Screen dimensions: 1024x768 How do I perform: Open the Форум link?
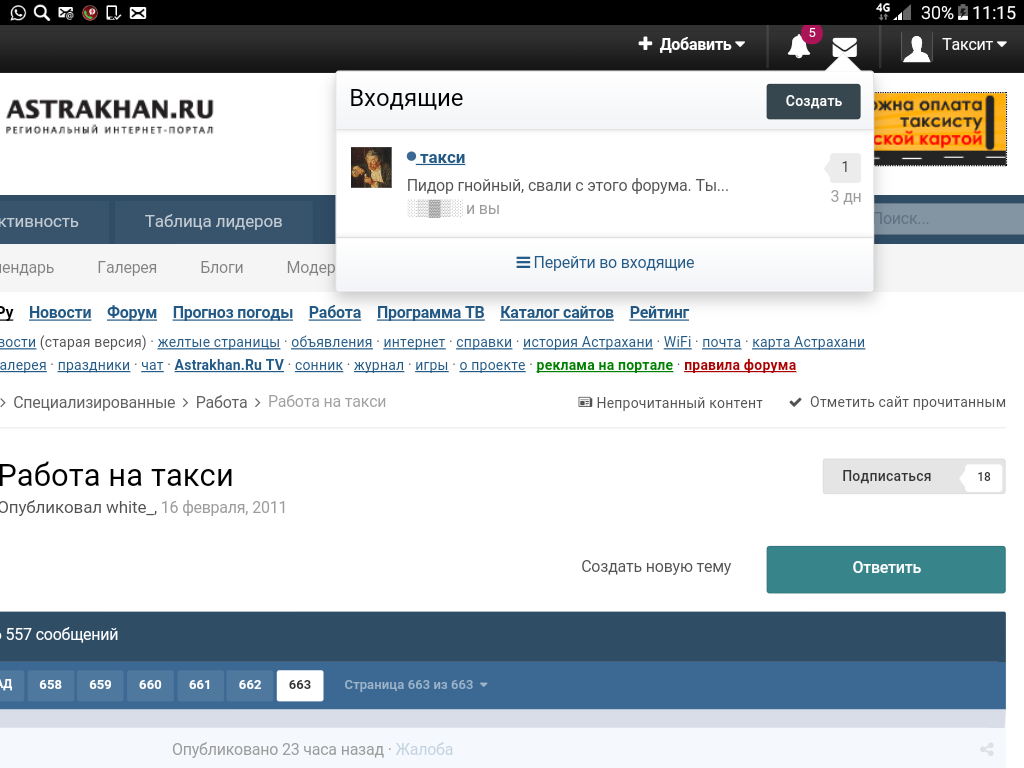pyautogui.click(x=132, y=313)
